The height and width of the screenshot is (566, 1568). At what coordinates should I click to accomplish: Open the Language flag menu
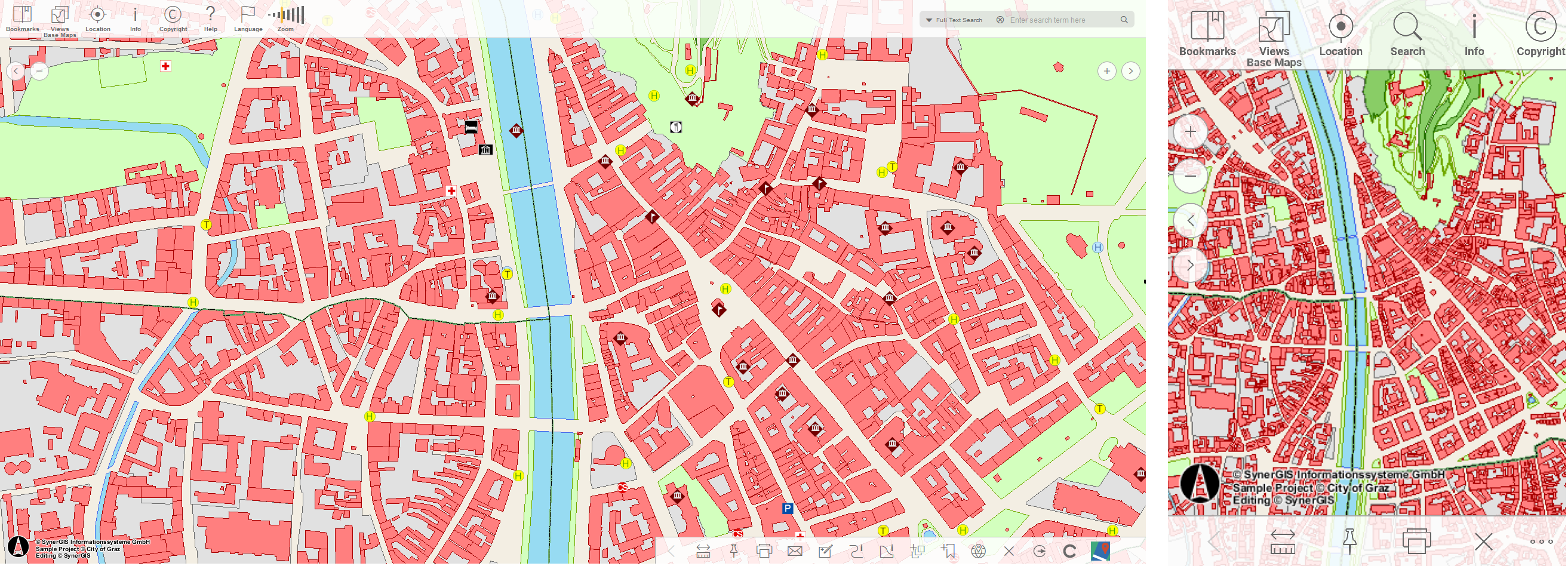click(x=248, y=19)
